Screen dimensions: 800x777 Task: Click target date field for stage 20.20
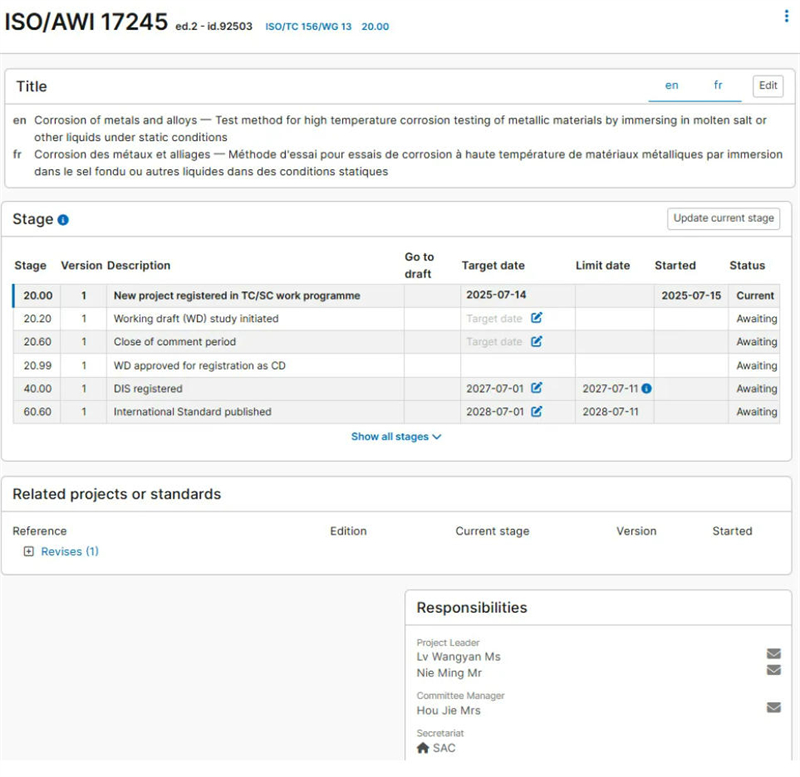click(x=494, y=319)
